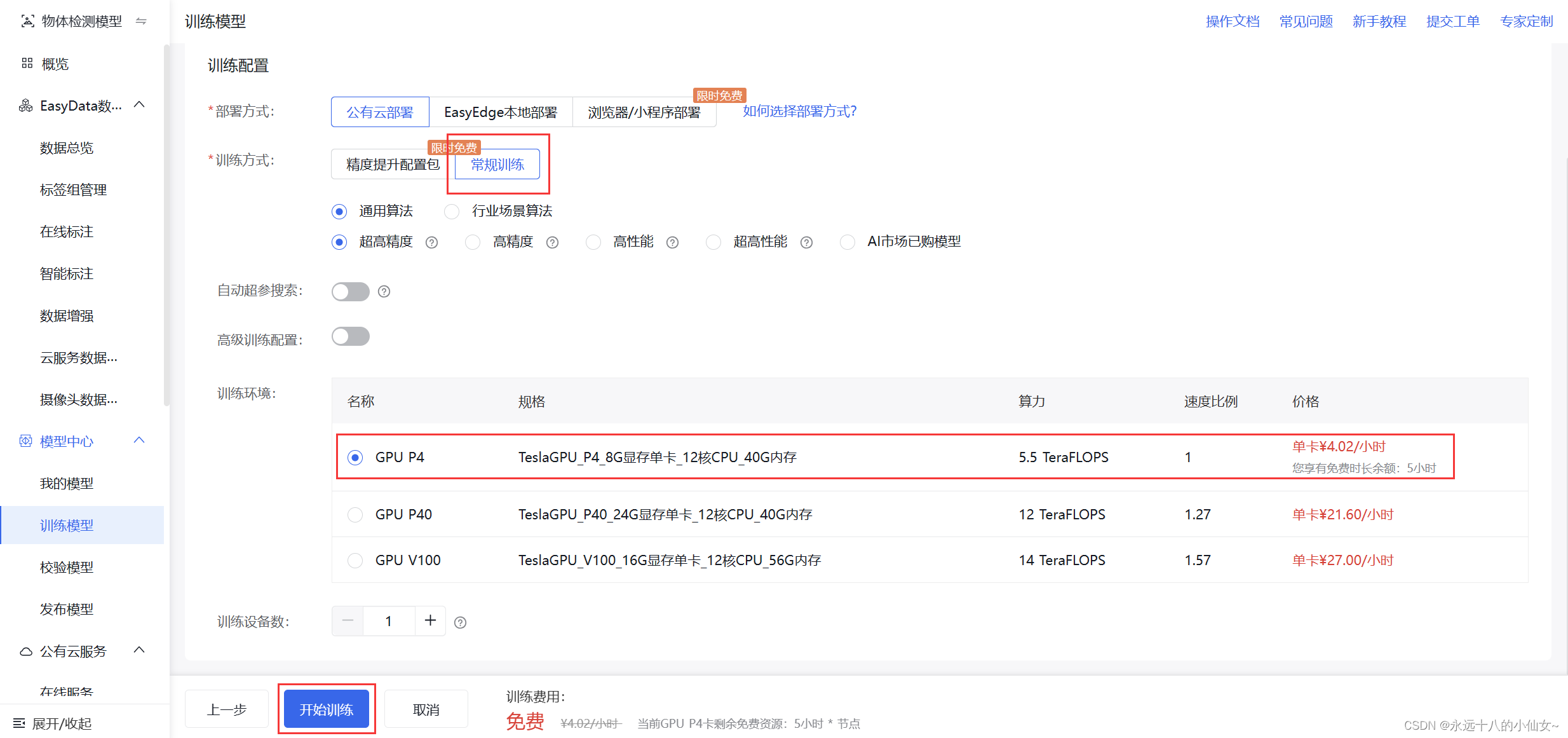Click 如何选择部署方式? link
1568x738 pixels.
pyautogui.click(x=800, y=111)
